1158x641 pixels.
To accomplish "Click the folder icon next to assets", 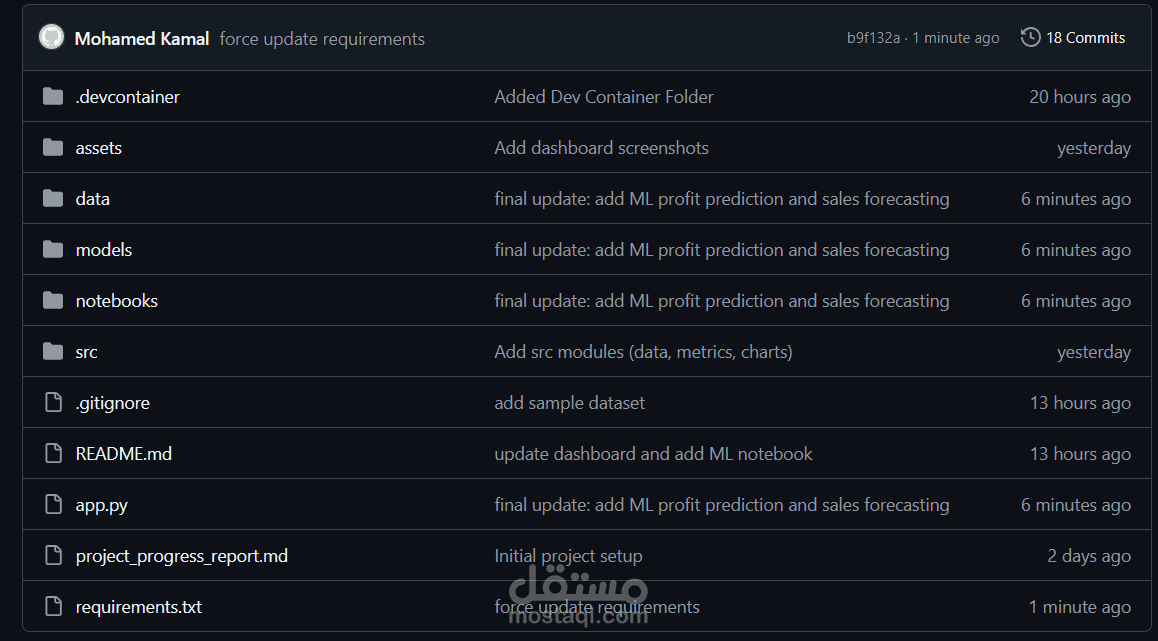I will tap(53, 148).
